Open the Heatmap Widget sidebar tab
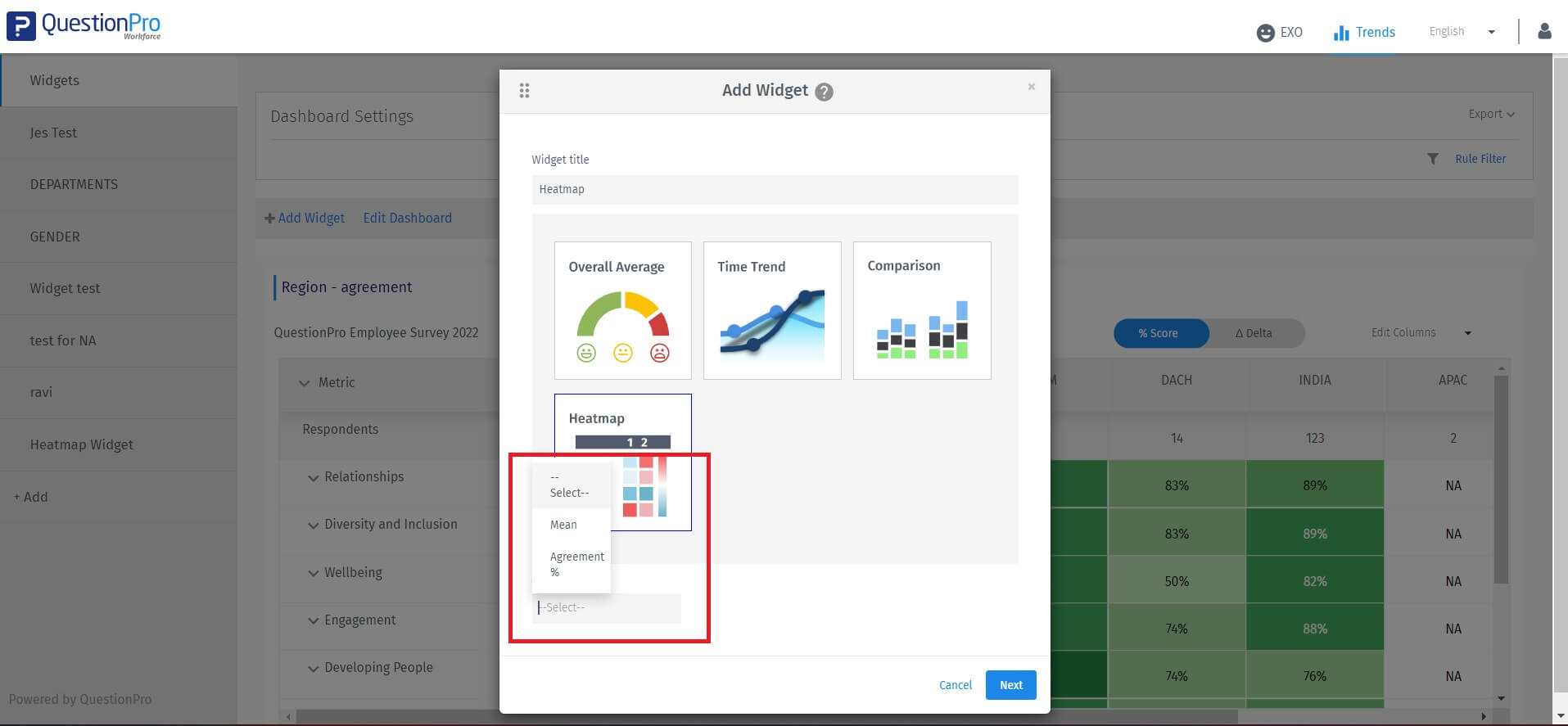The height and width of the screenshot is (726, 1568). point(119,444)
